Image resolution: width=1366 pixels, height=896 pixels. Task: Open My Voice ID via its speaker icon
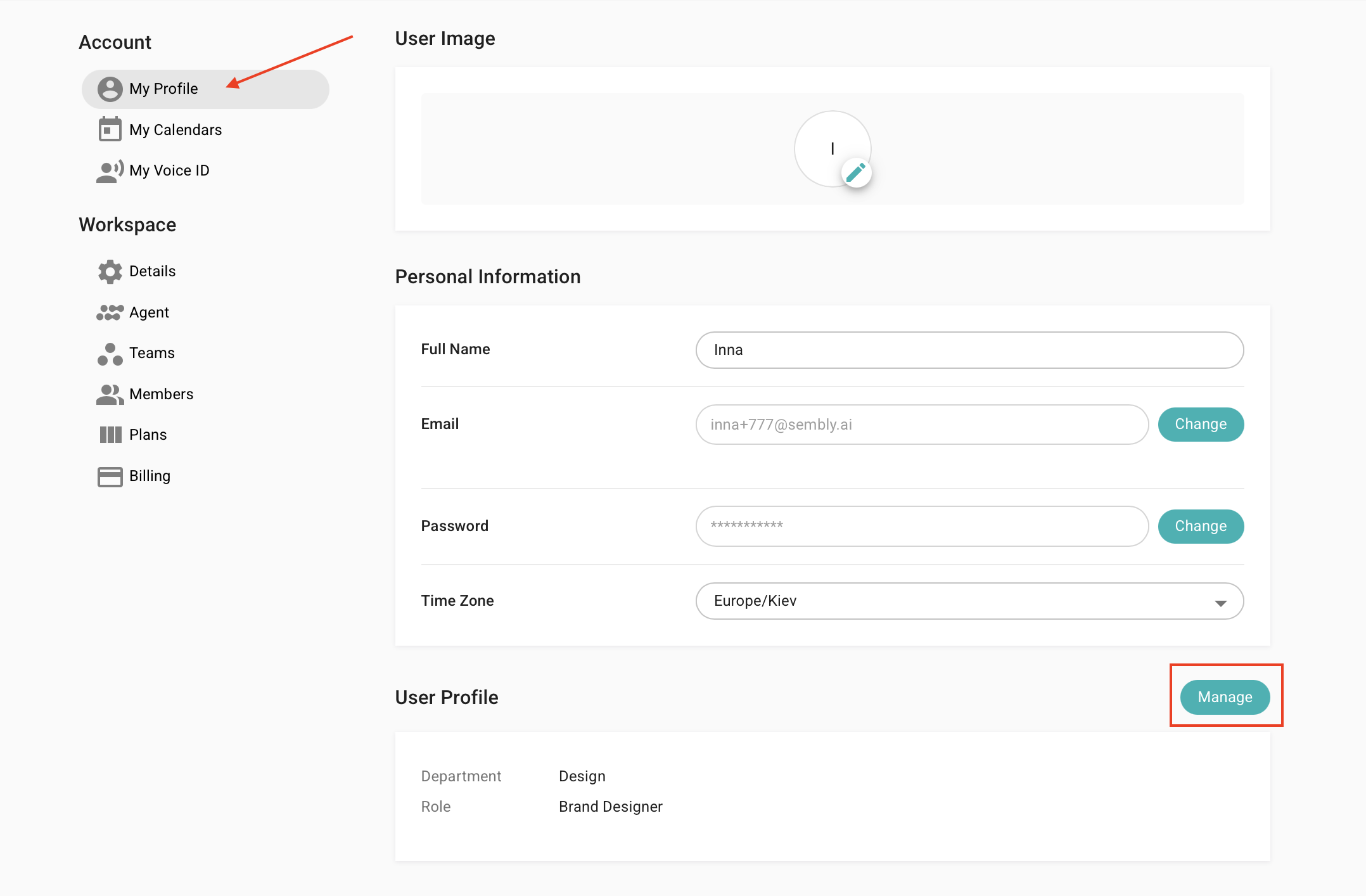tap(110, 170)
